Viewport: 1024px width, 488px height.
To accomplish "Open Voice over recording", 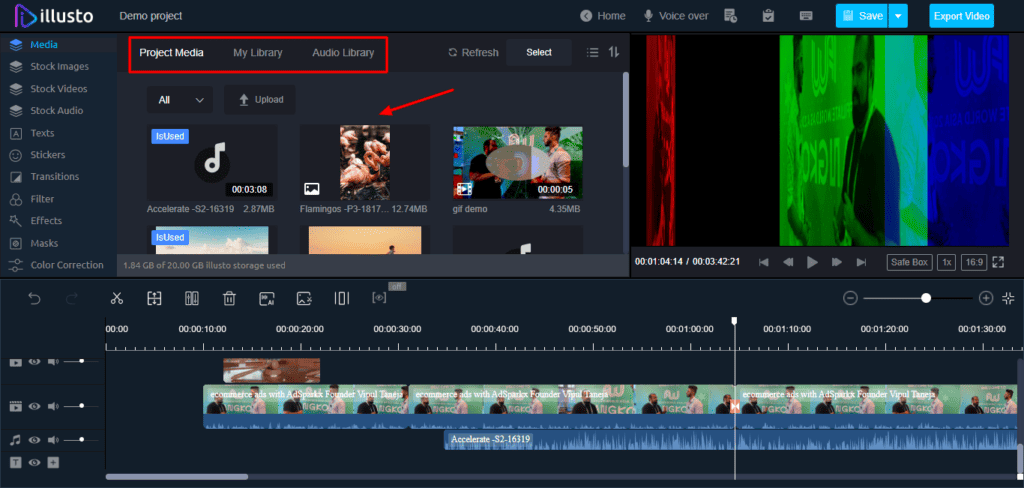I will tap(676, 16).
